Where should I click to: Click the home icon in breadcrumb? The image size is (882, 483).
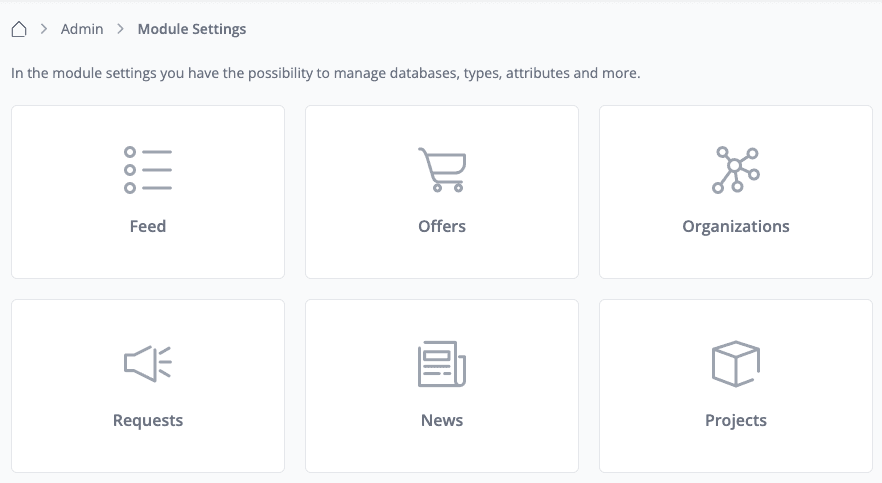[x=19, y=29]
